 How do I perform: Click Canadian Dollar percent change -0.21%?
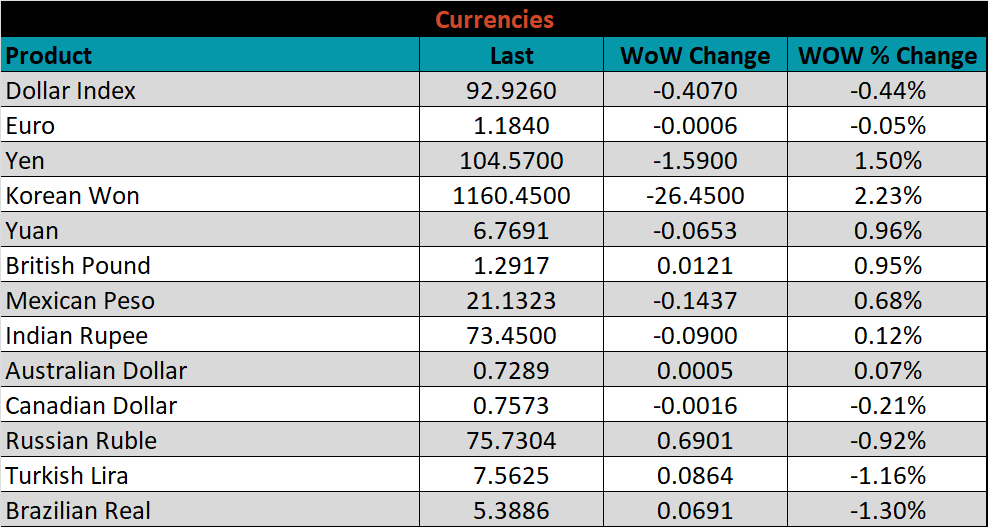click(x=887, y=406)
